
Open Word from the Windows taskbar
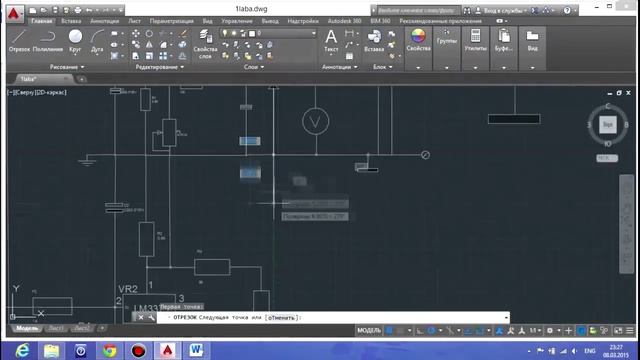click(x=196, y=350)
